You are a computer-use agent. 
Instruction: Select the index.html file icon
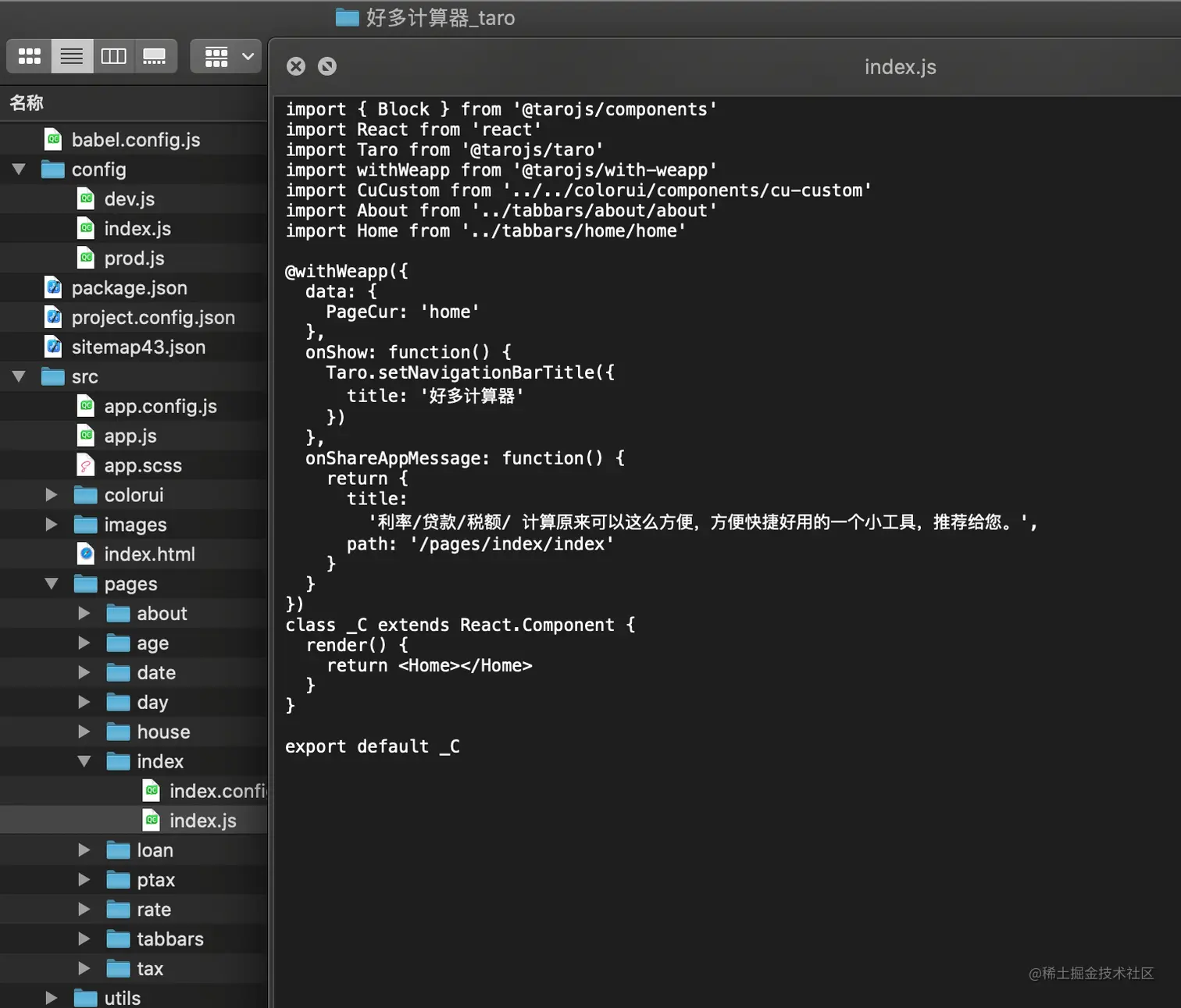click(86, 554)
